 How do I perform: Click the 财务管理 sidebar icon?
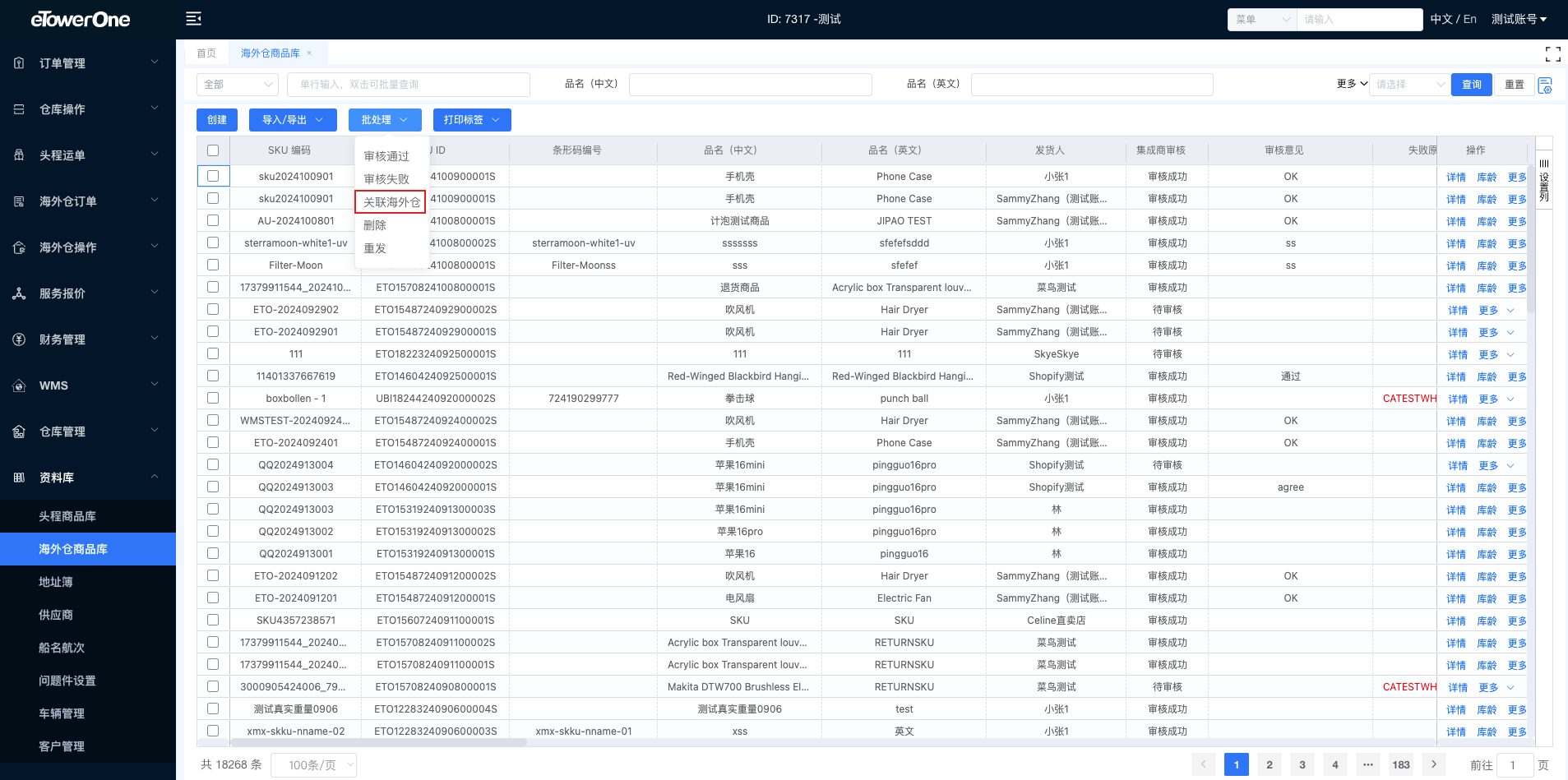(20, 339)
